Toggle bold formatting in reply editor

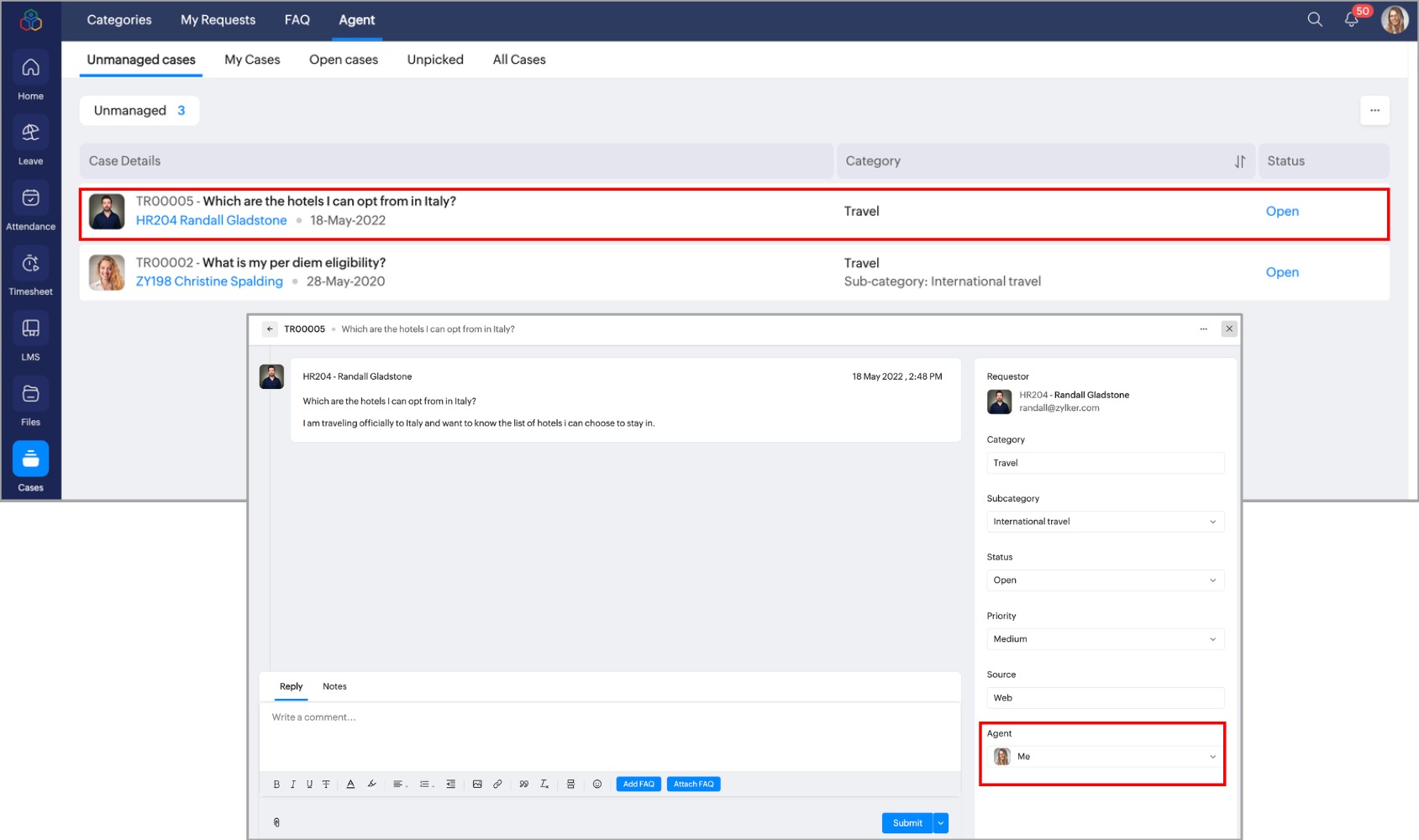276,784
